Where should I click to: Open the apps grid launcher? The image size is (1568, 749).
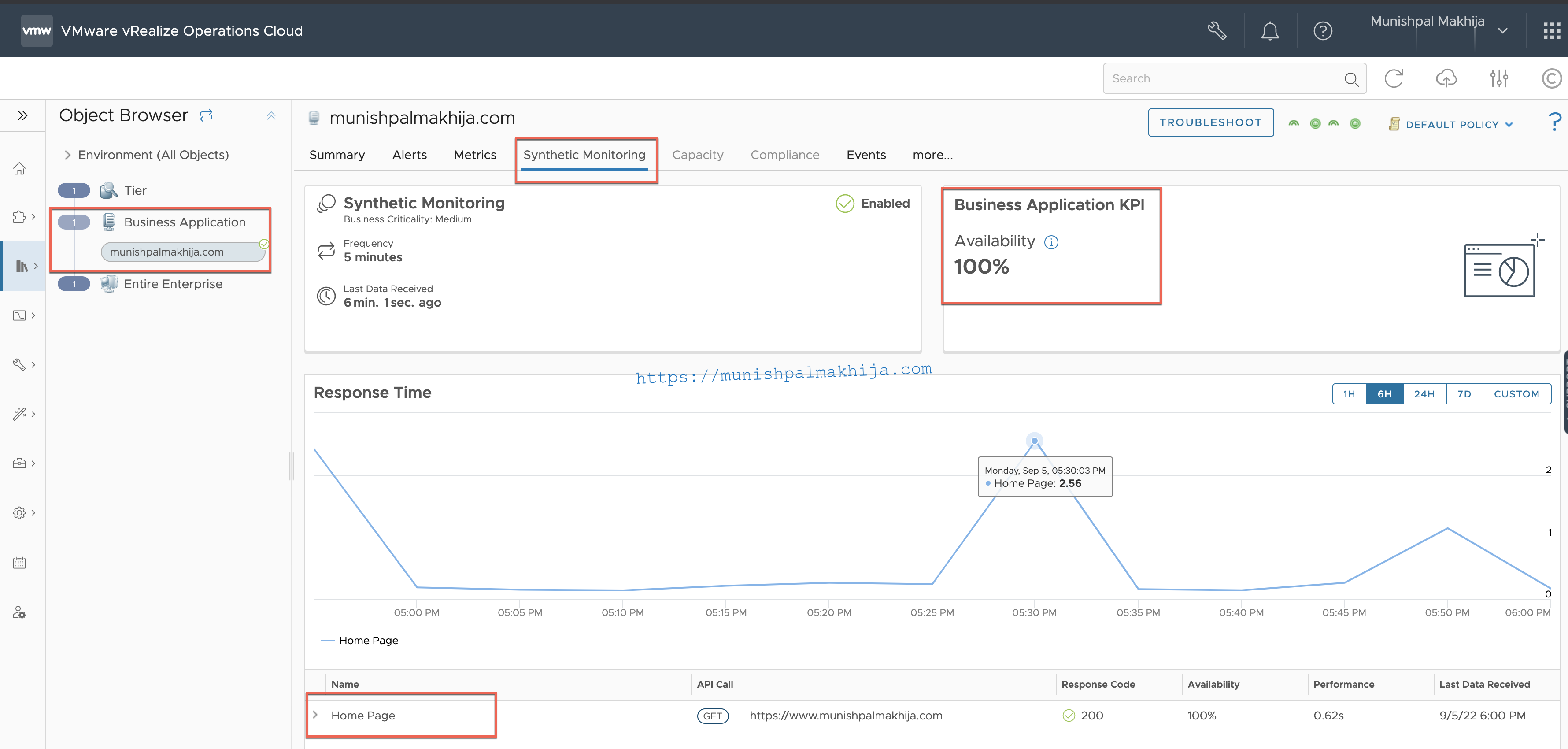pos(1552,30)
